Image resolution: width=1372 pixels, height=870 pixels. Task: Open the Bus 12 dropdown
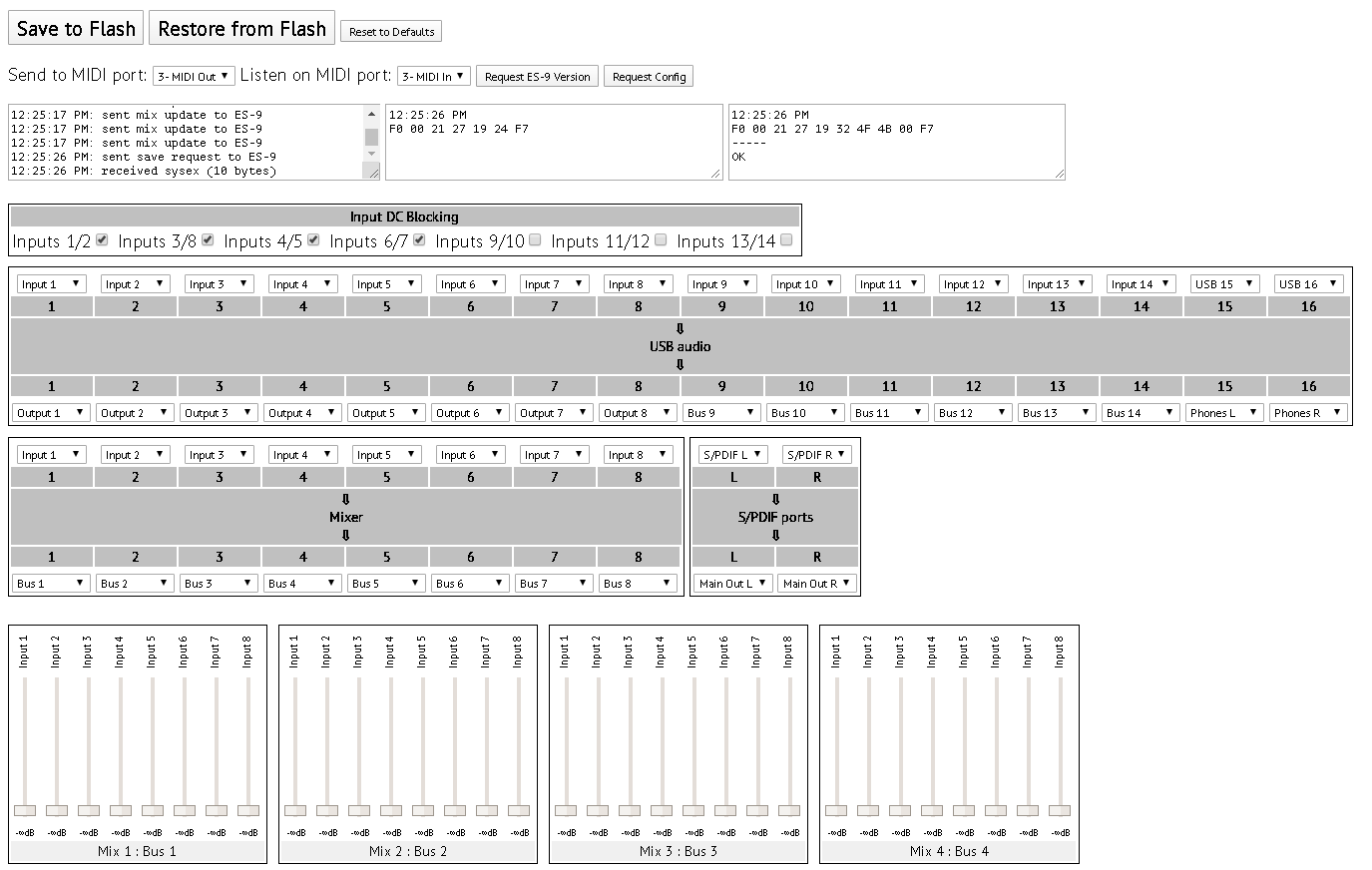[973, 412]
